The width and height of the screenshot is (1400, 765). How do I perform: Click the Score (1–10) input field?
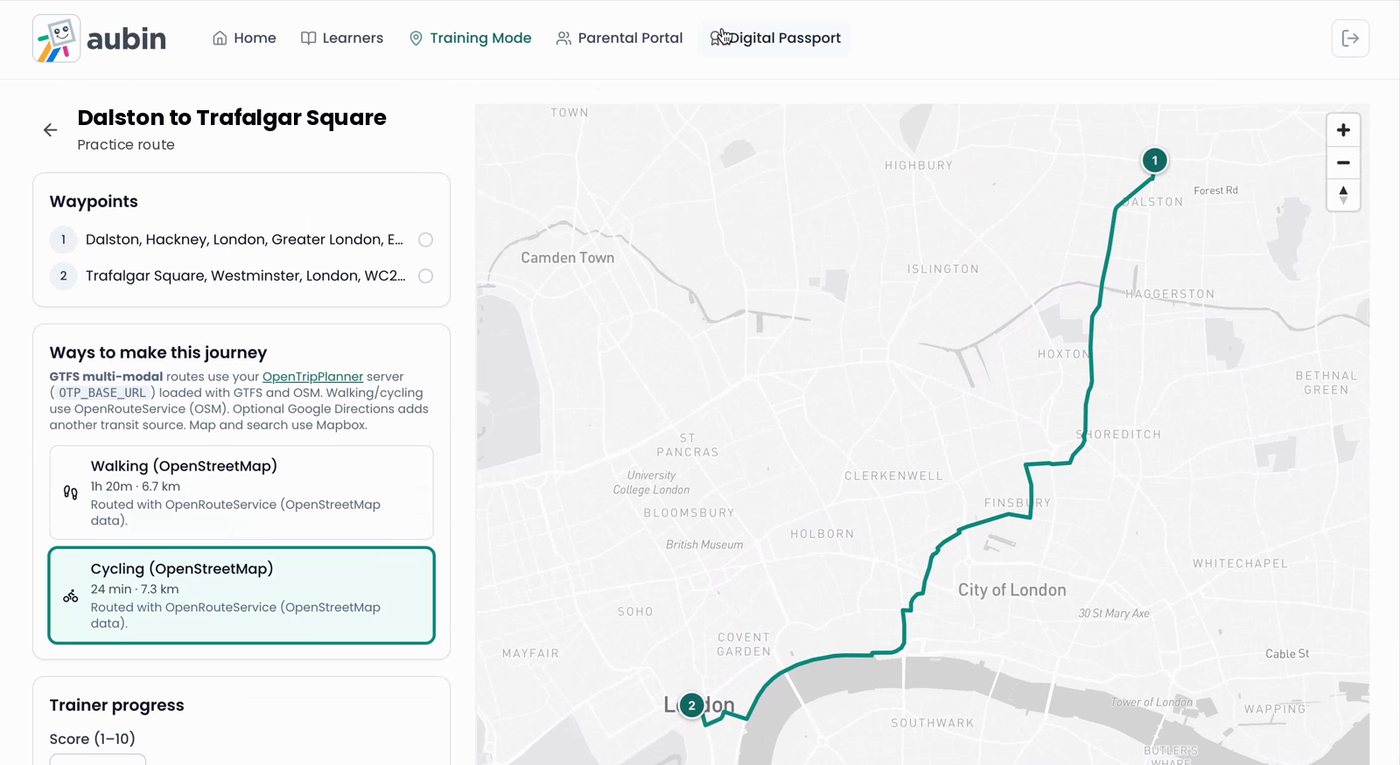tap(98, 759)
